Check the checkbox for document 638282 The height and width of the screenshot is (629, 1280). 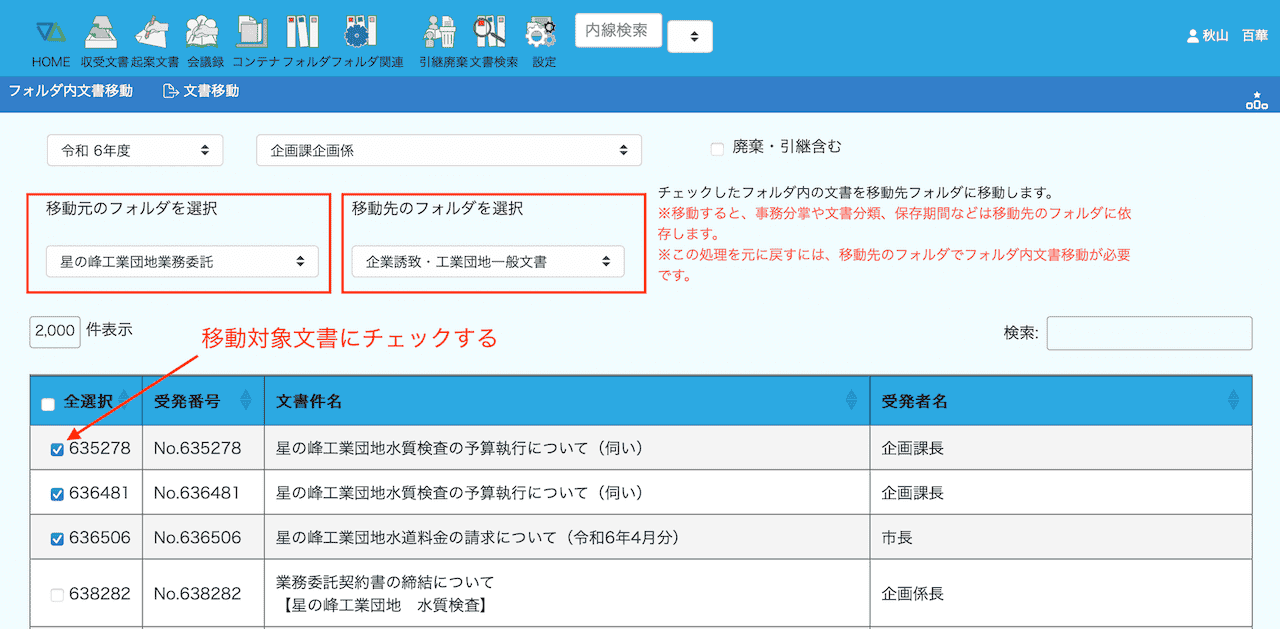pos(57,595)
